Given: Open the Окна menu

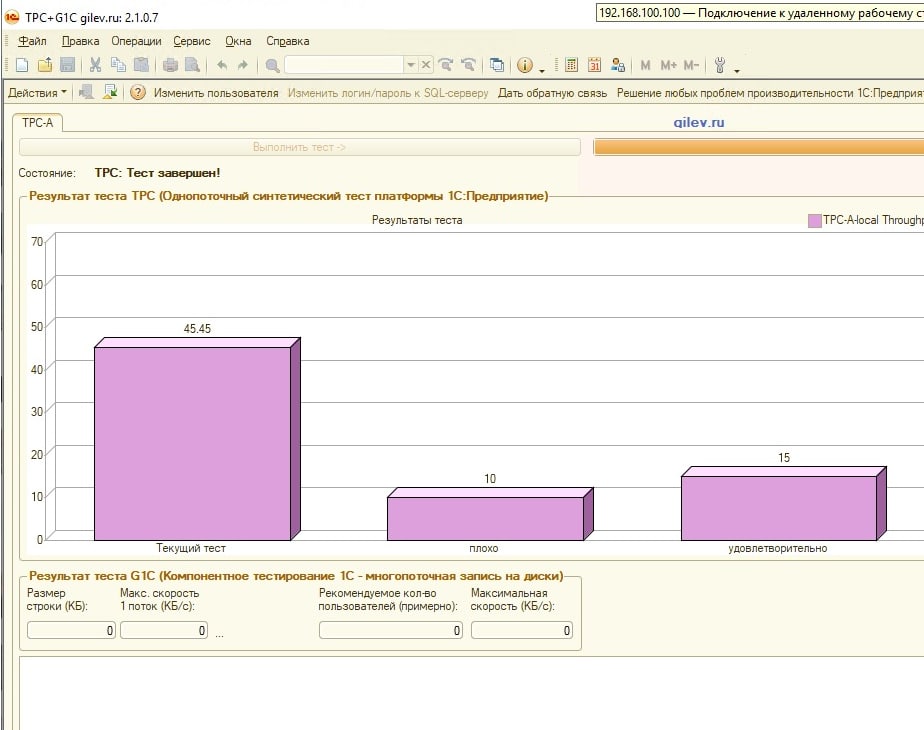Looking at the screenshot, I should point(238,41).
